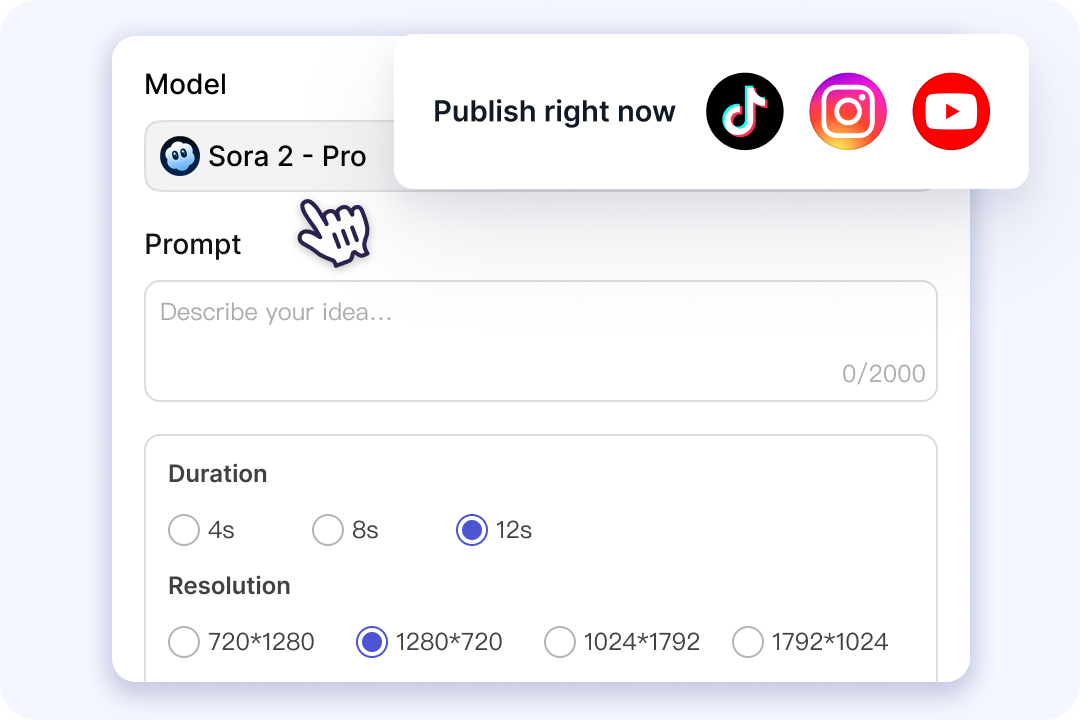This screenshot has height=720, width=1080.
Task: Click the Resolution section label
Action: (229, 586)
